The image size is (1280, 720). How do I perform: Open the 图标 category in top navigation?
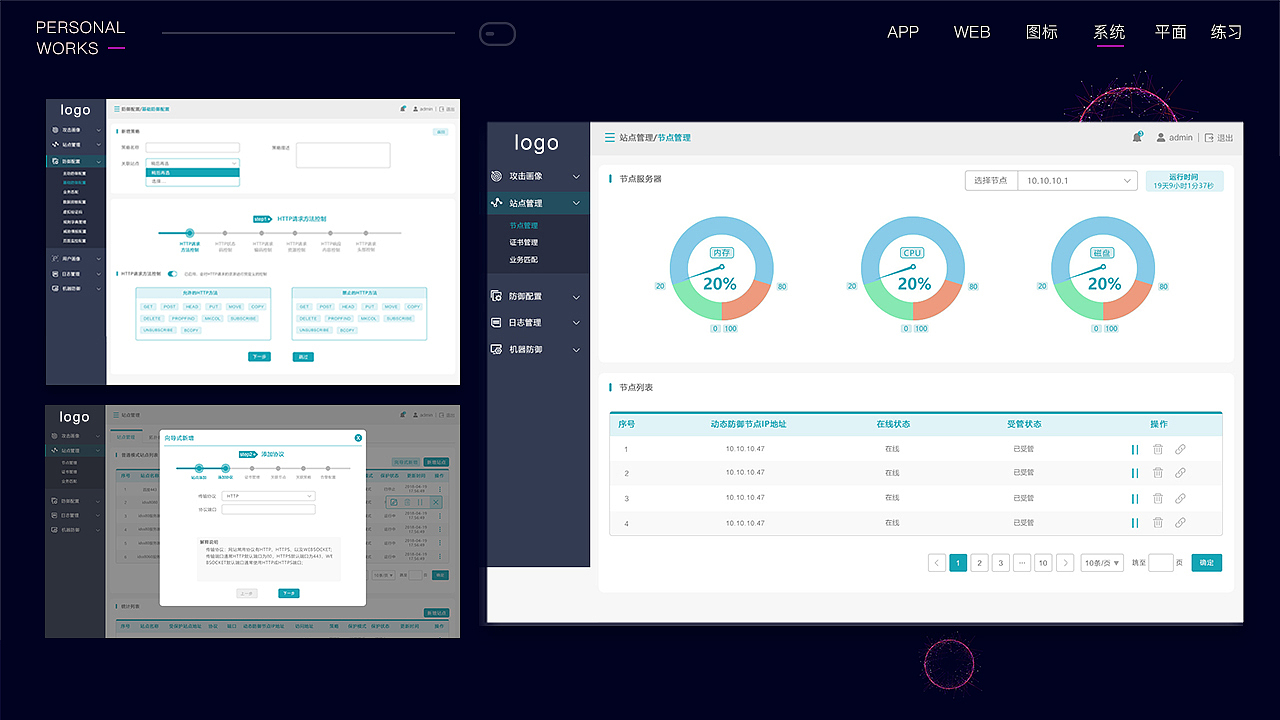pos(1042,32)
